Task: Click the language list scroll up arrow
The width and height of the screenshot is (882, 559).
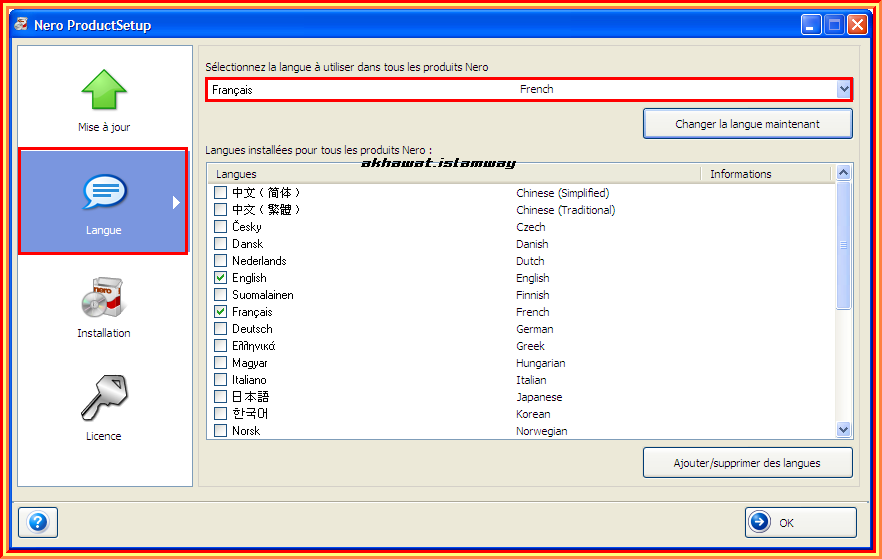Action: pyautogui.click(x=843, y=173)
